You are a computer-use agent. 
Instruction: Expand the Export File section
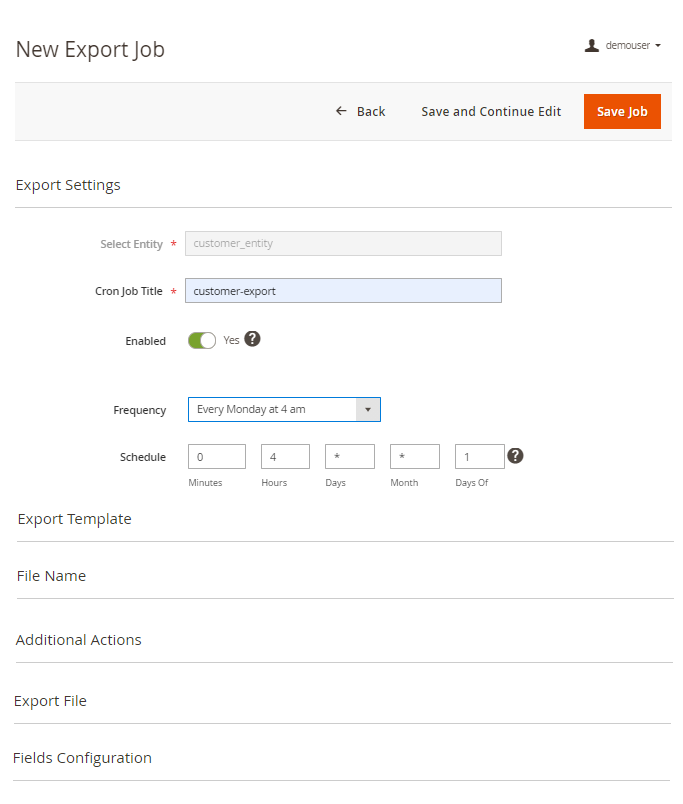click(x=51, y=701)
